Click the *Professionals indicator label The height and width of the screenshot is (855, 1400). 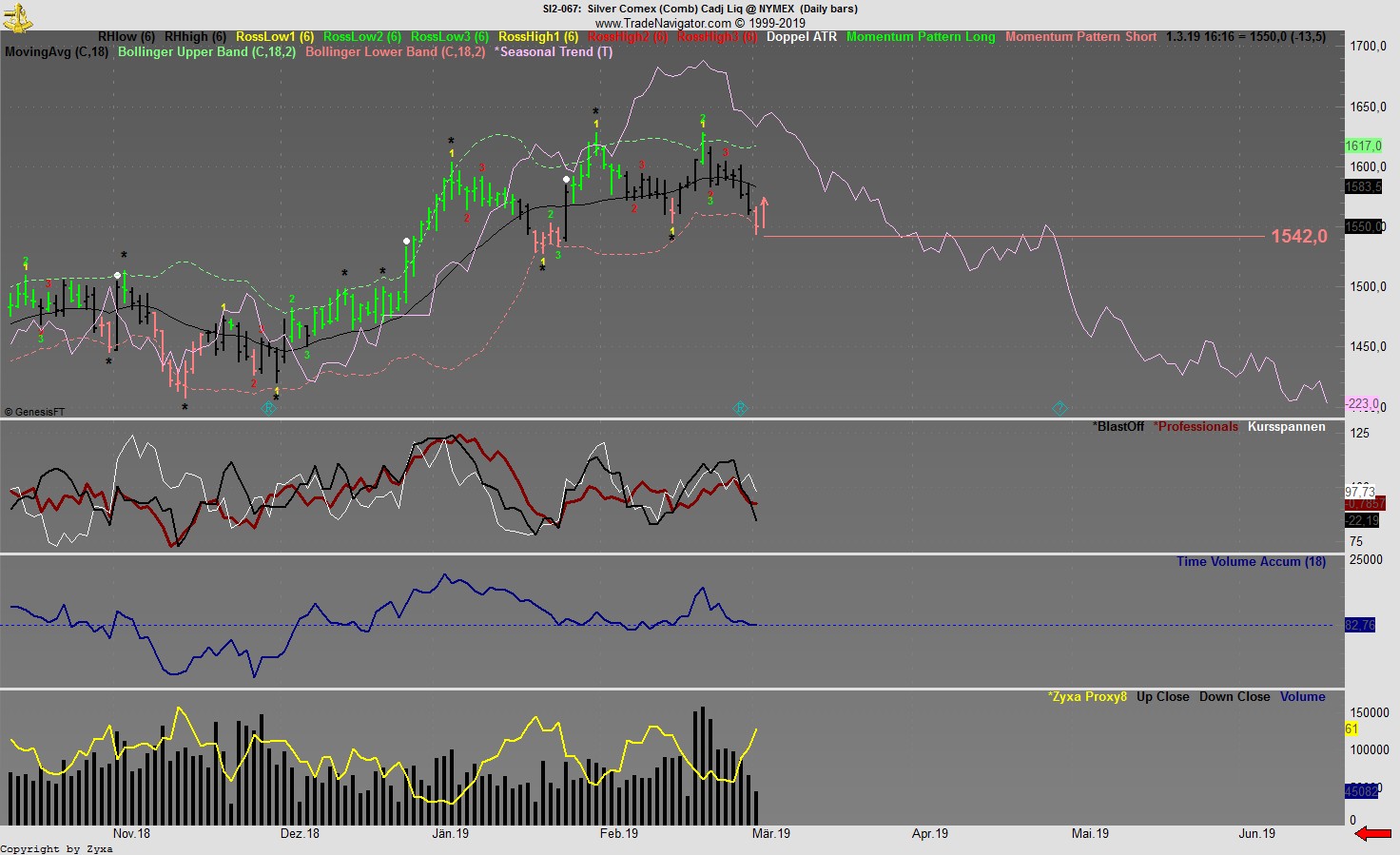(x=1196, y=427)
